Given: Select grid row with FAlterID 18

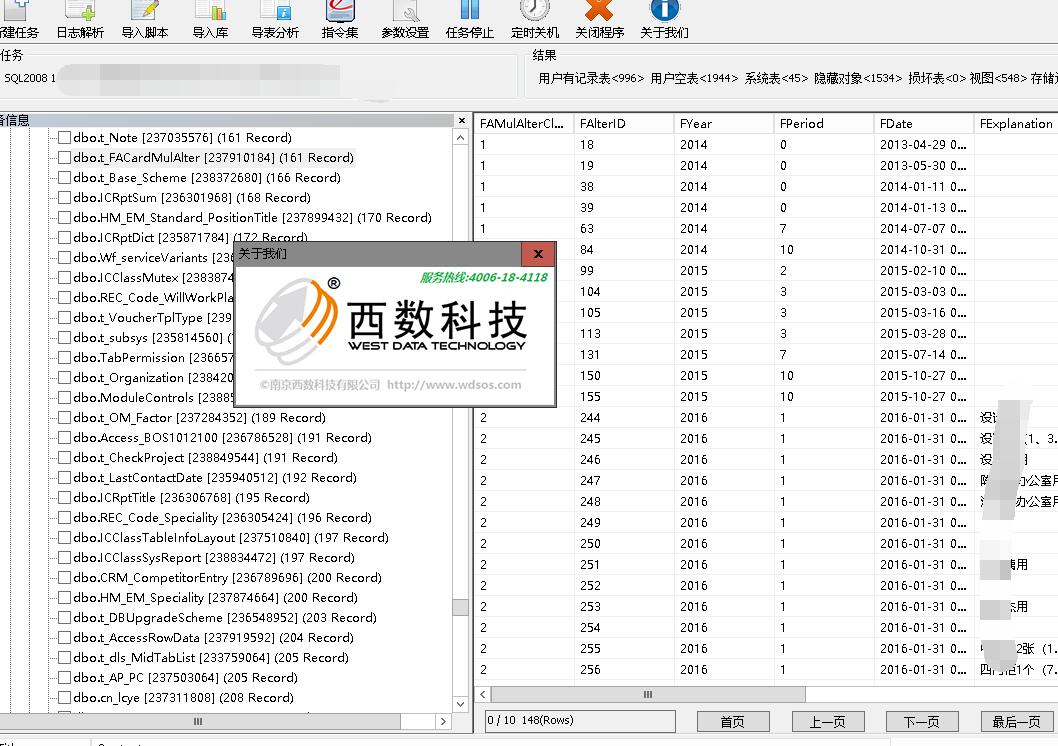Looking at the screenshot, I should click(x=766, y=144).
